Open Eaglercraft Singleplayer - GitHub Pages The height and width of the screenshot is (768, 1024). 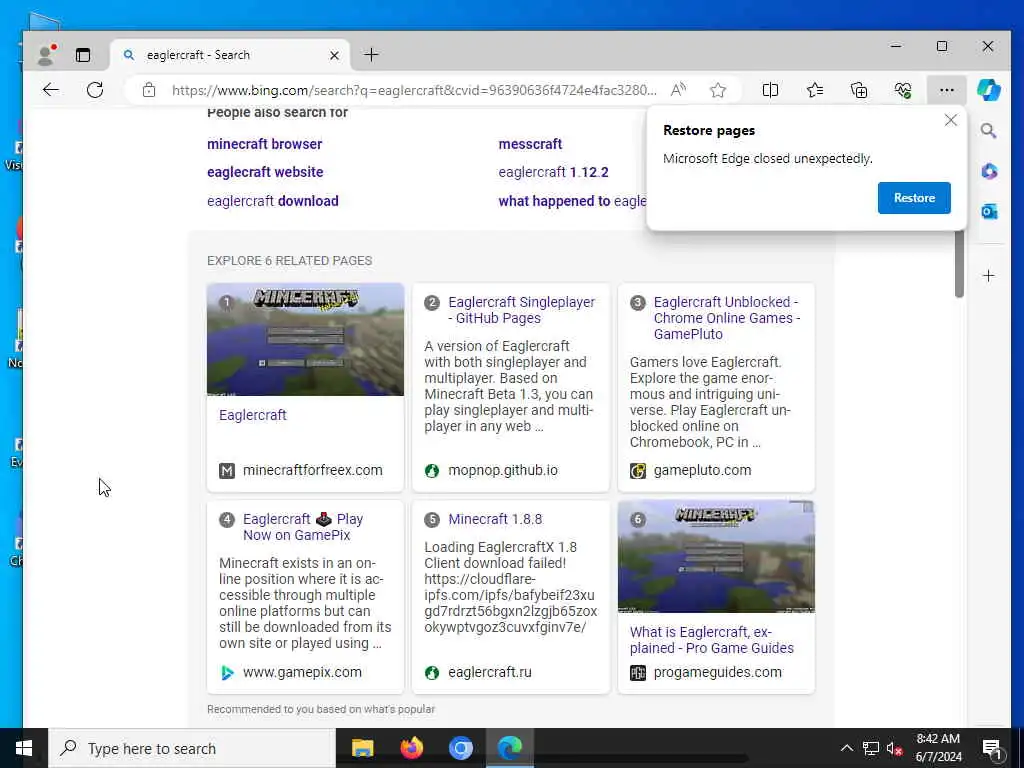click(521, 310)
